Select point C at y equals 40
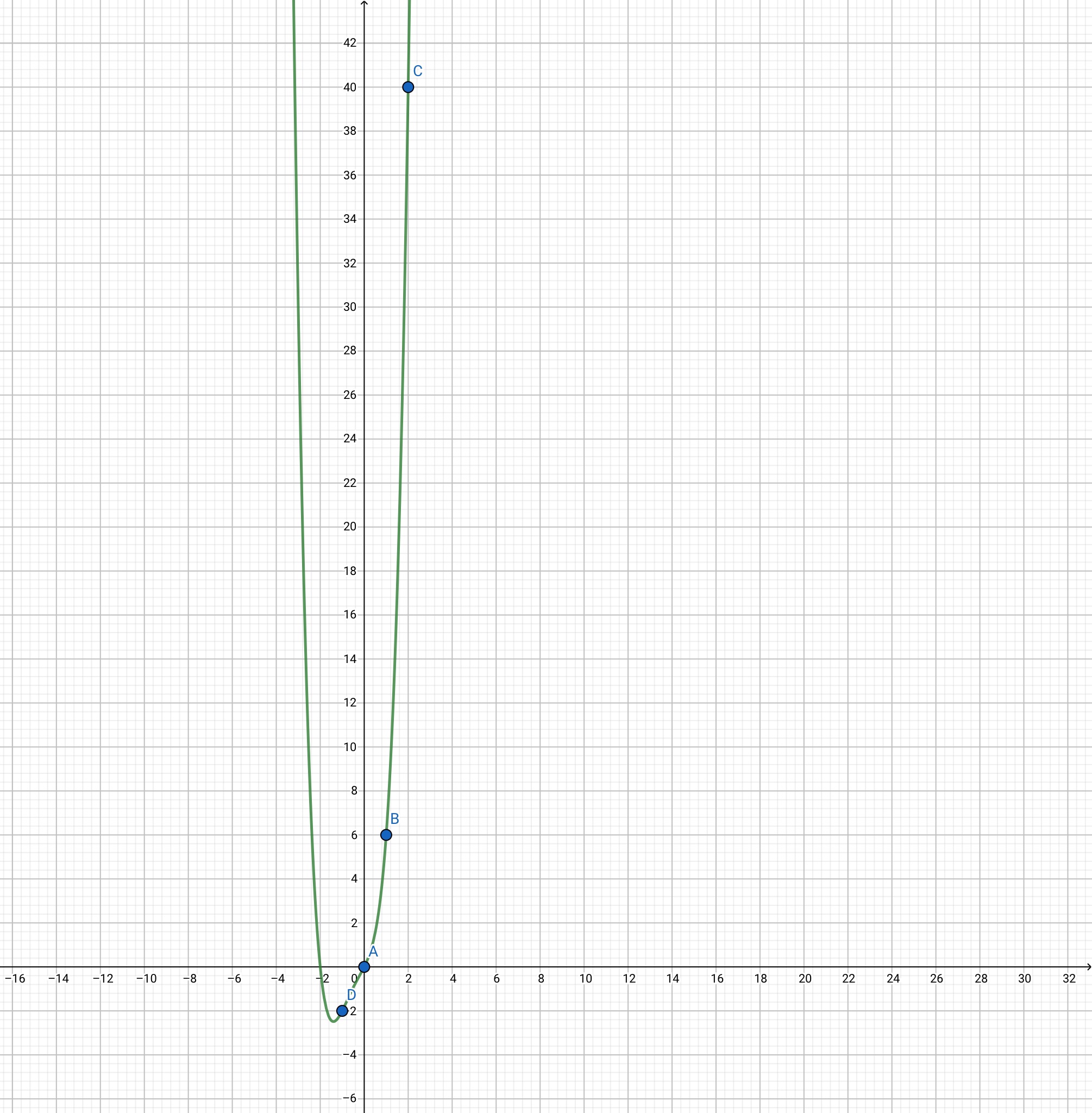Screen dimensions: 1092x1113 tap(408, 87)
